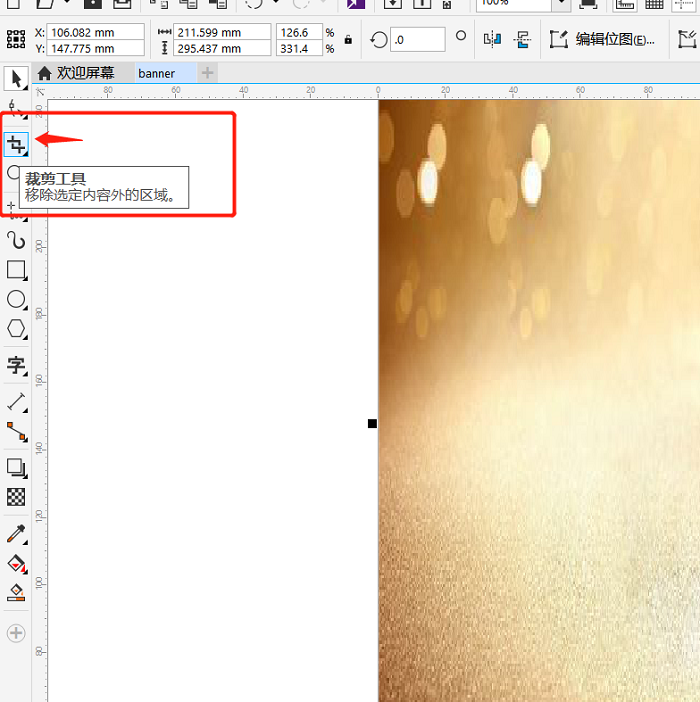
Task: Select the Rectangle tool
Action: [16, 270]
